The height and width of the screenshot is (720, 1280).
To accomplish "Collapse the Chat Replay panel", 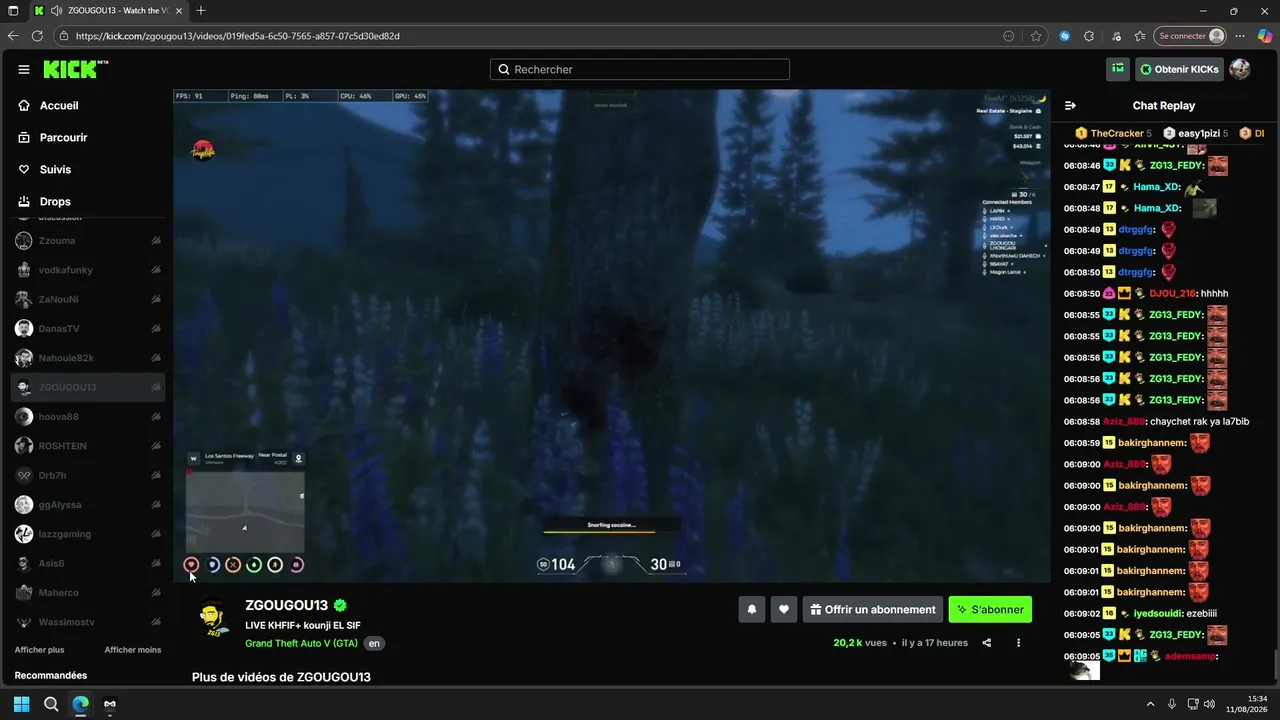I will [x=1070, y=106].
